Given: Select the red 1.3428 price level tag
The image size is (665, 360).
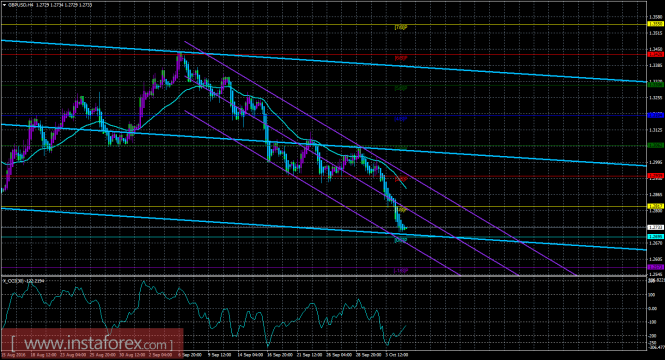Looking at the screenshot, I should pyautogui.click(x=656, y=55).
